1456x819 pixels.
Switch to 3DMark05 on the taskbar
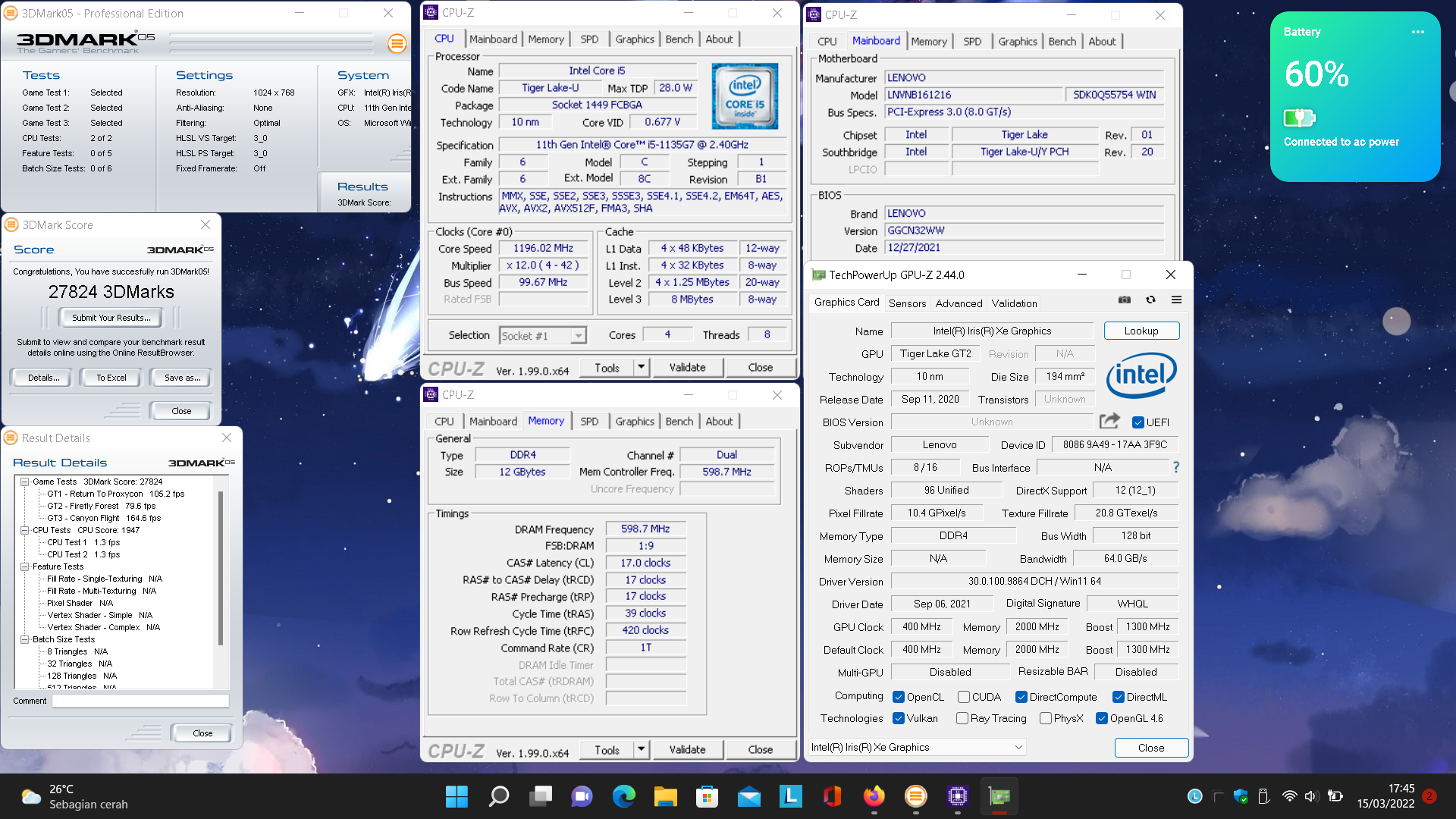pos(915,796)
